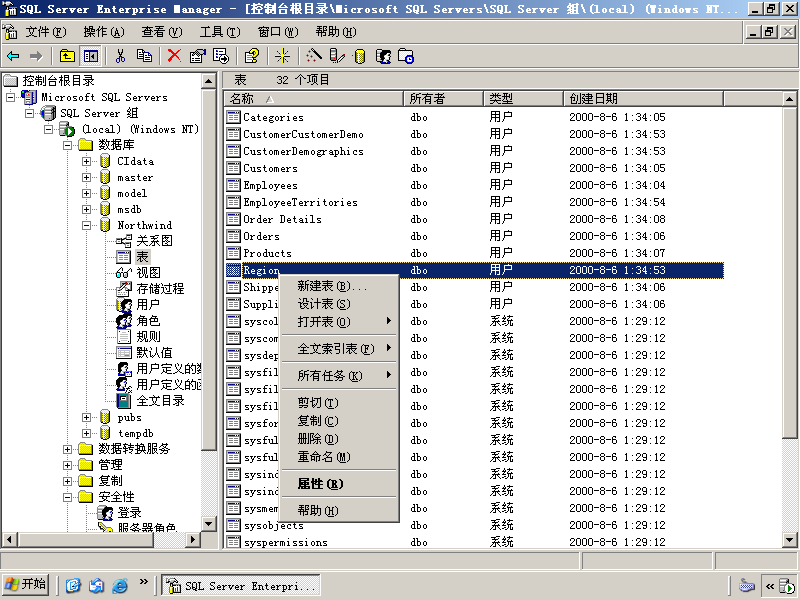
Task: Choose 属性(R) from the context menu
Action: pyautogui.click(x=339, y=484)
